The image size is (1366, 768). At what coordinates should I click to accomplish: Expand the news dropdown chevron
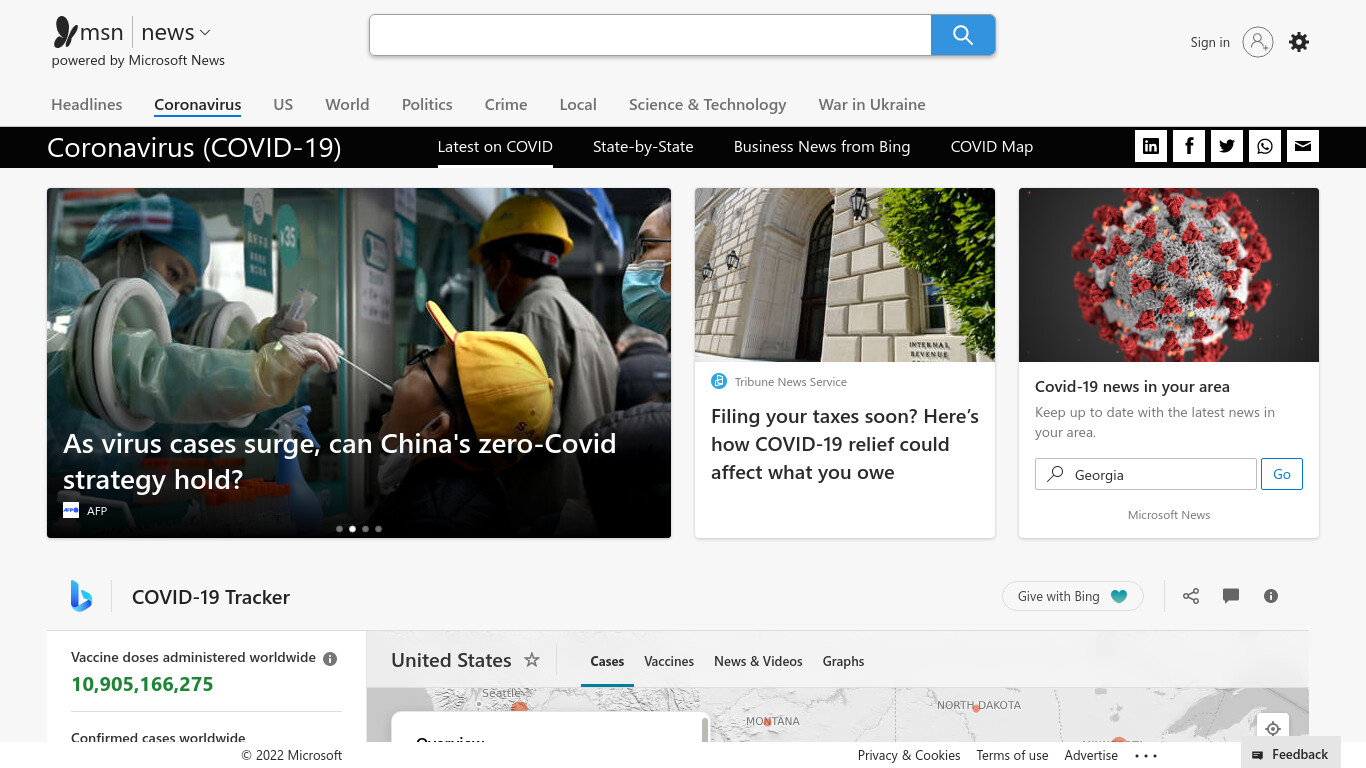point(205,33)
